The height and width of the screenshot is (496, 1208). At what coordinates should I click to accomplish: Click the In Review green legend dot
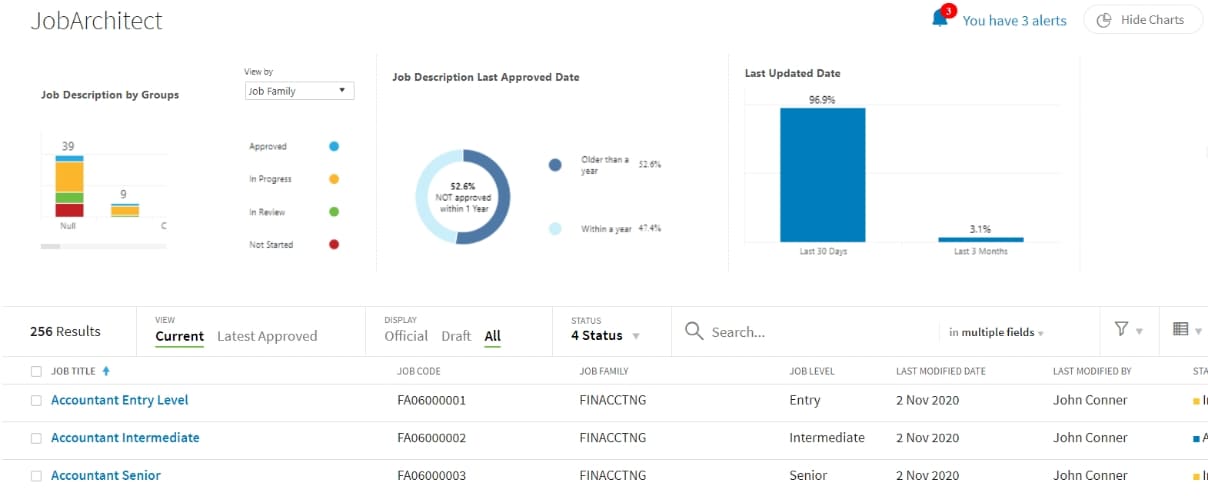click(x=334, y=212)
